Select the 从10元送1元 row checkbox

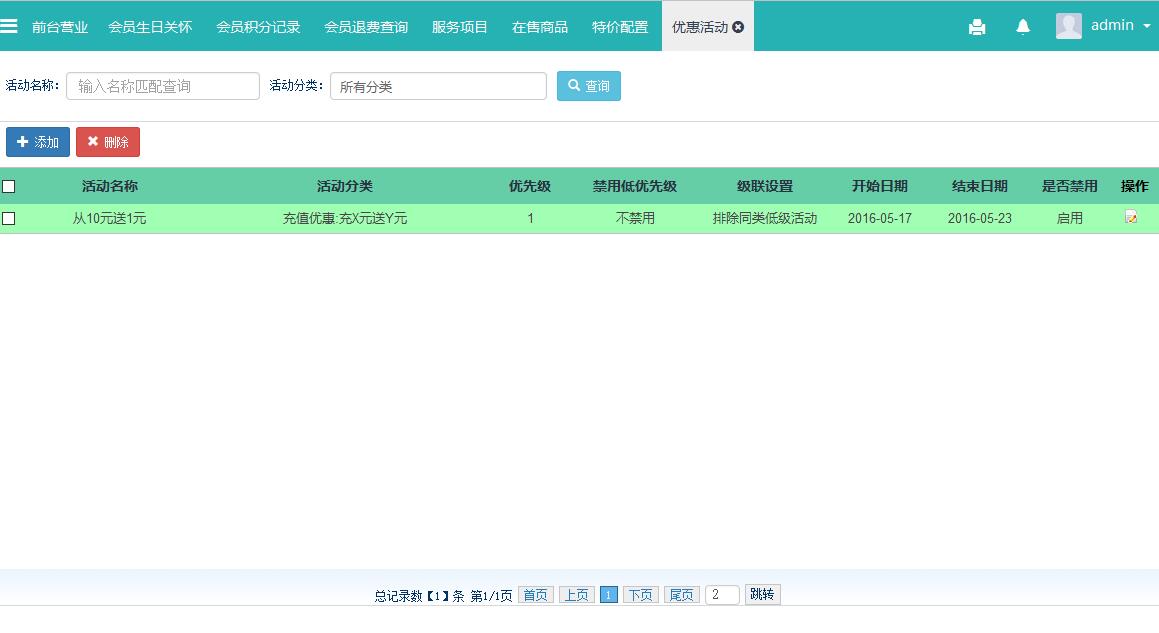tap(9, 218)
